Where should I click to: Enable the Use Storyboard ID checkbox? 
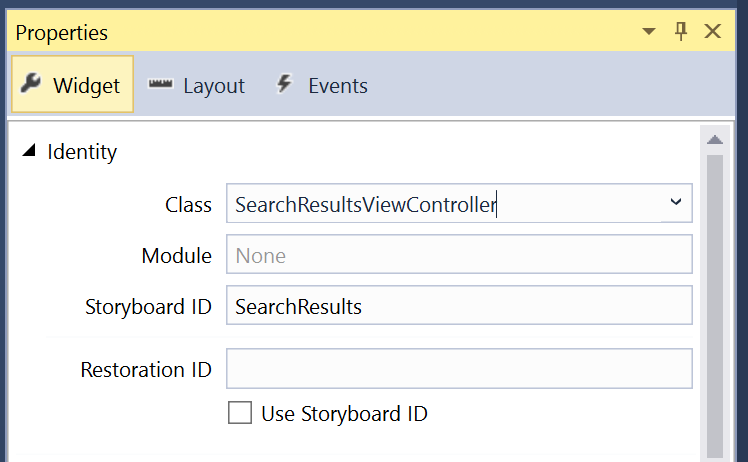[240, 412]
